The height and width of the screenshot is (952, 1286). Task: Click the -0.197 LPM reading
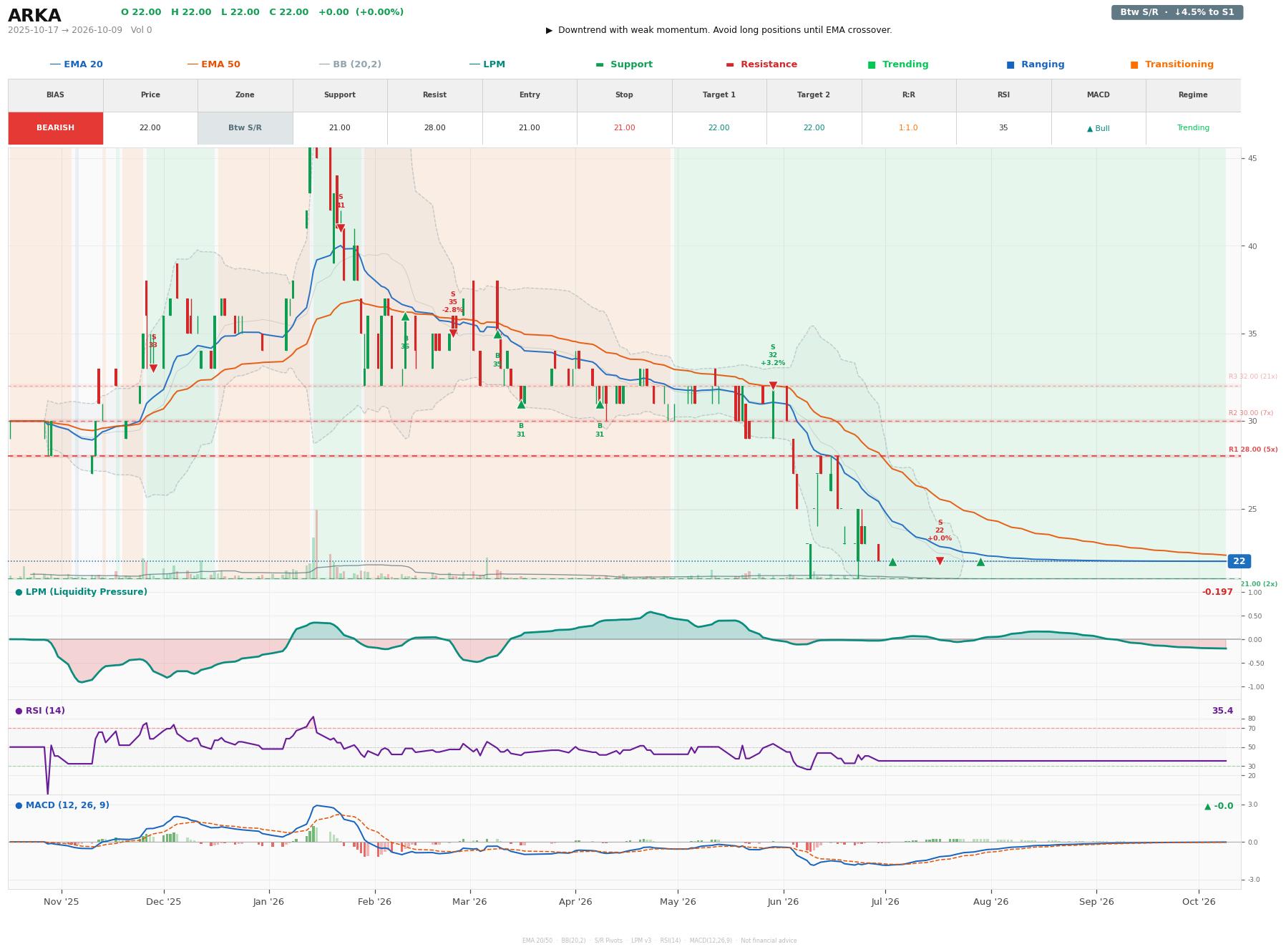coord(1217,592)
